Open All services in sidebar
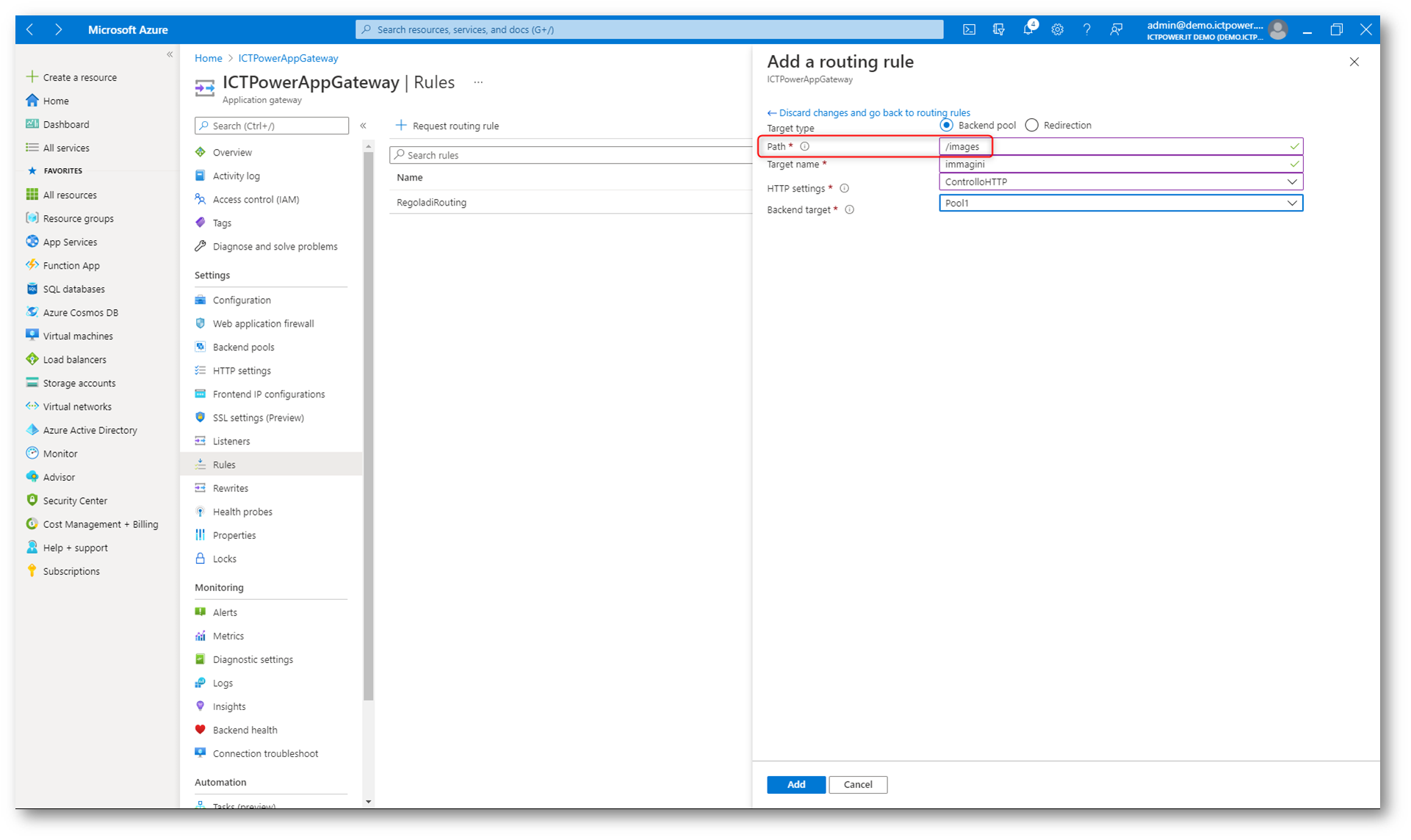Image resolution: width=1411 pixels, height=840 pixels. pyautogui.click(x=65, y=148)
